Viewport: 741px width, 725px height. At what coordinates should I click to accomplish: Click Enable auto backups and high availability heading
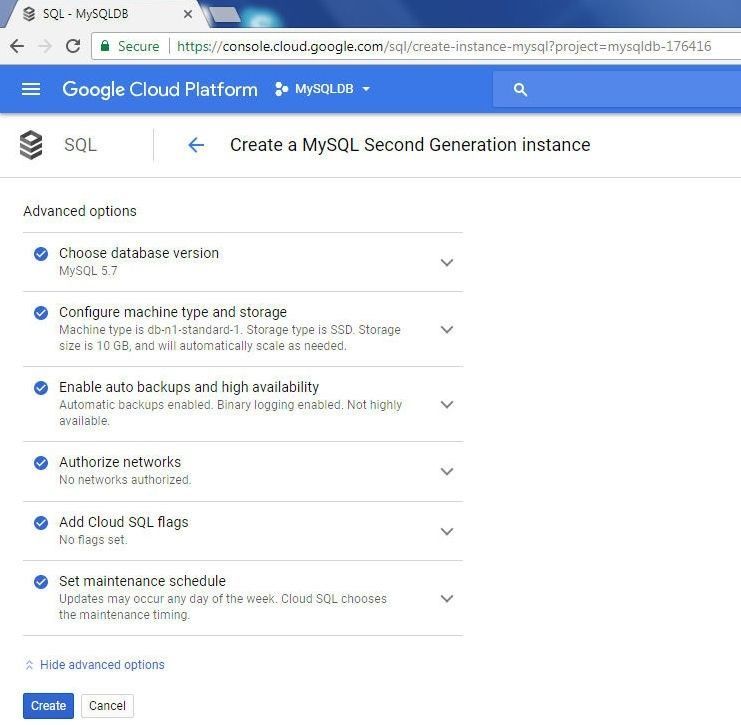pyautogui.click(x=189, y=387)
